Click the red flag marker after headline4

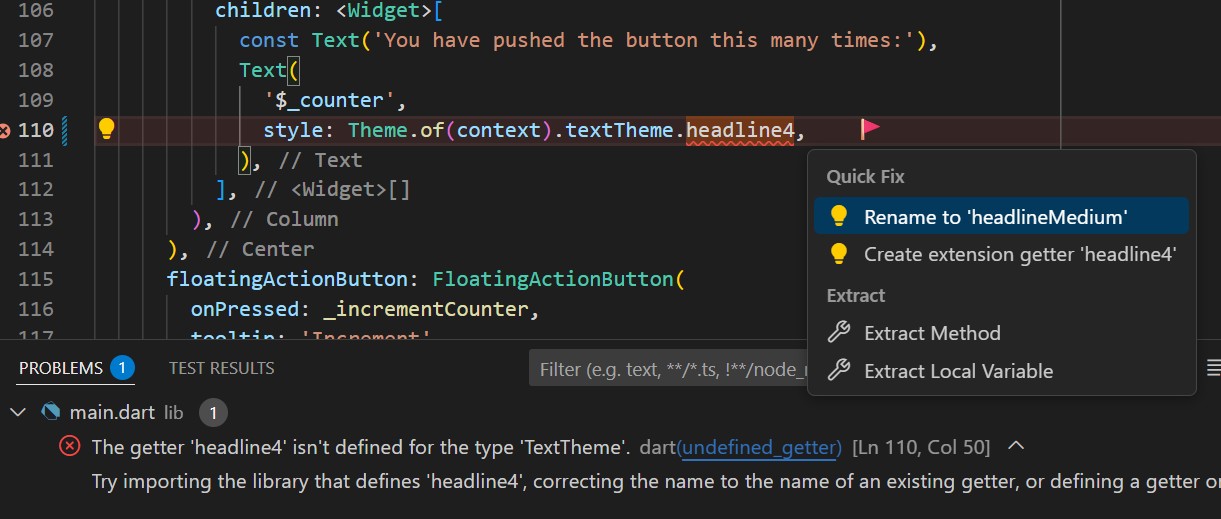click(x=870, y=128)
